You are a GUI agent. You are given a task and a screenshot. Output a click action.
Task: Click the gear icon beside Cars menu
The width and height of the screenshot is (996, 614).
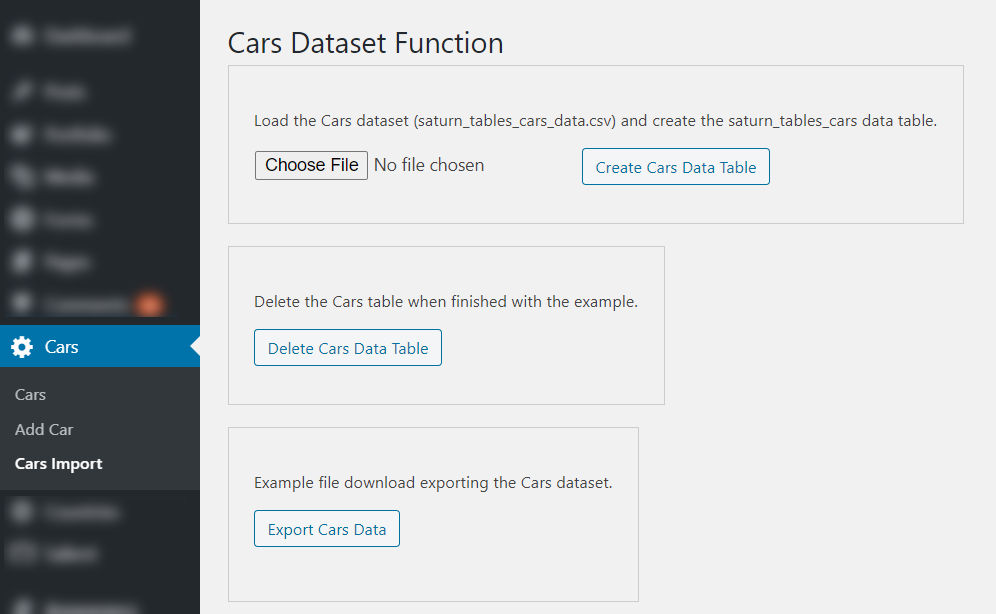[x=22, y=347]
